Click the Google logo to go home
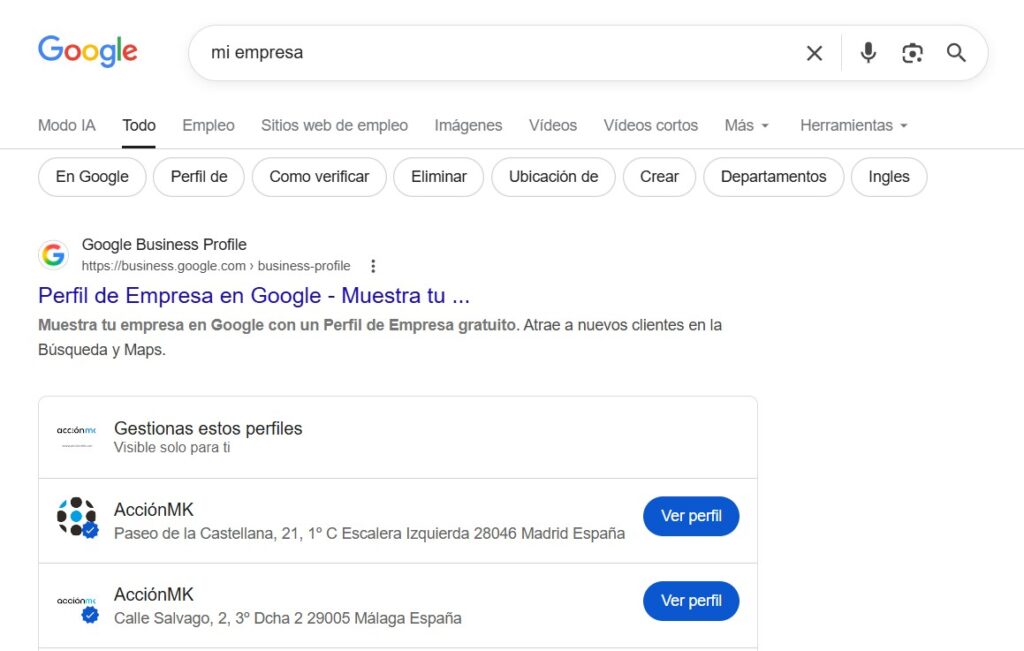 click(x=87, y=51)
